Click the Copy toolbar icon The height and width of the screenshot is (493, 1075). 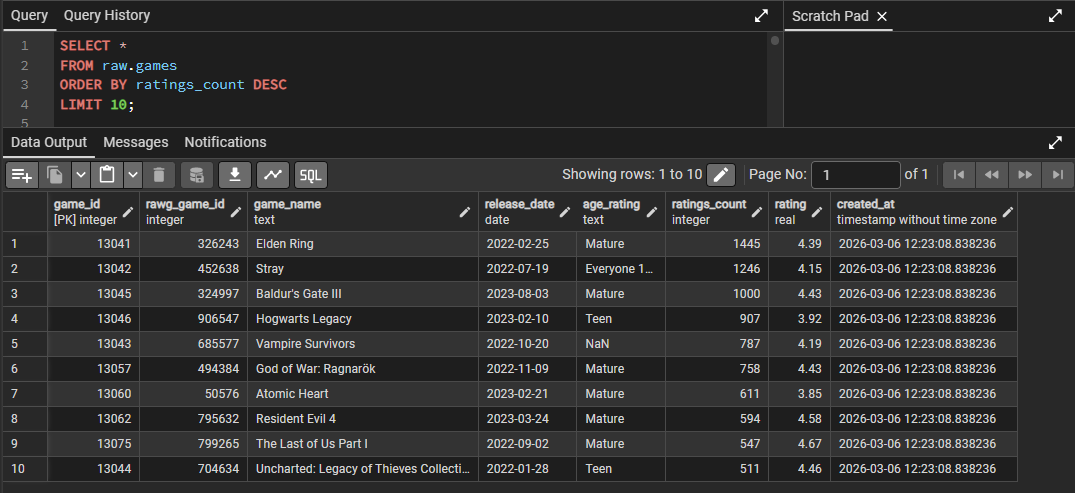click(55, 175)
